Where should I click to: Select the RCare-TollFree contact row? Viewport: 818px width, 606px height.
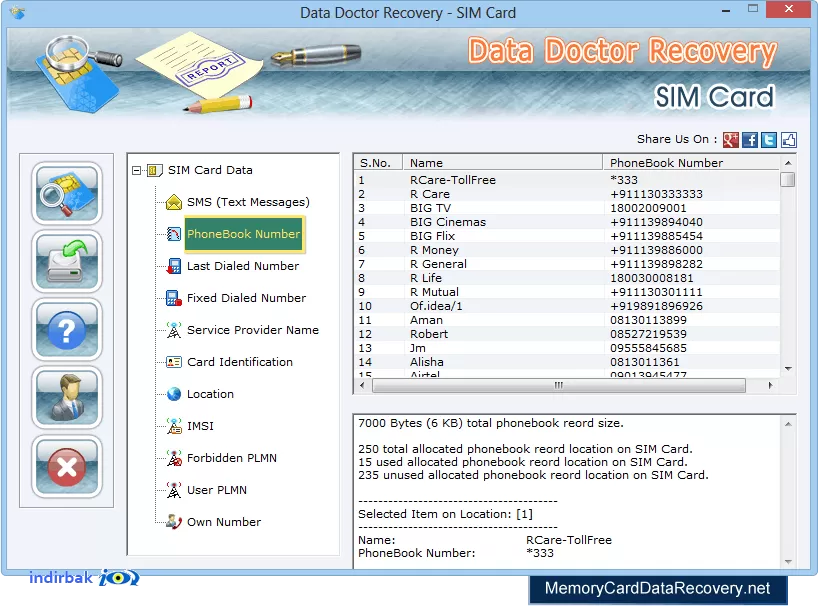[x=567, y=180]
